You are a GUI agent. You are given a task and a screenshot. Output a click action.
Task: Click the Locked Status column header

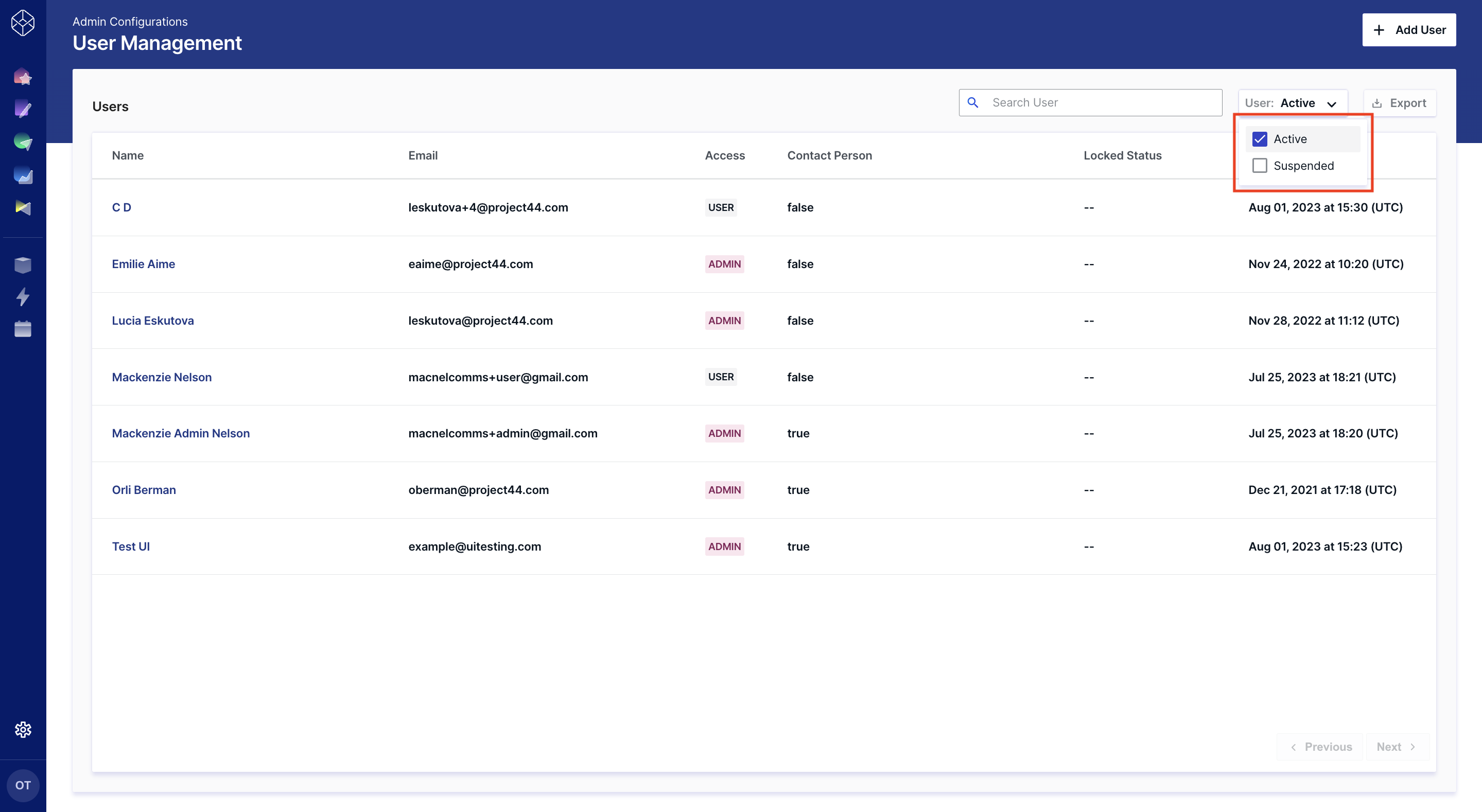point(1122,155)
